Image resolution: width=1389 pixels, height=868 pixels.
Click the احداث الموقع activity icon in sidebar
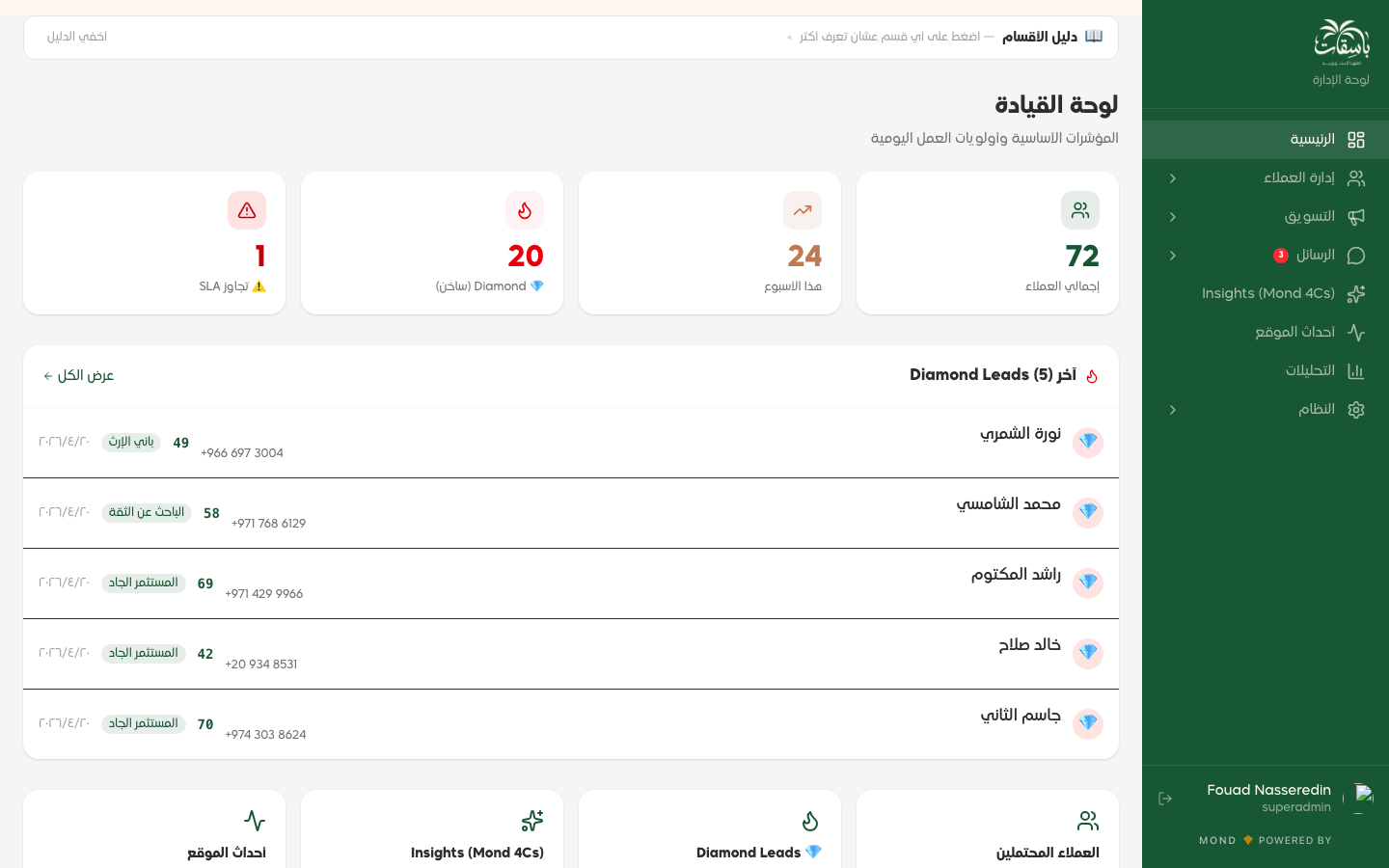pyautogui.click(x=1356, y=333)
